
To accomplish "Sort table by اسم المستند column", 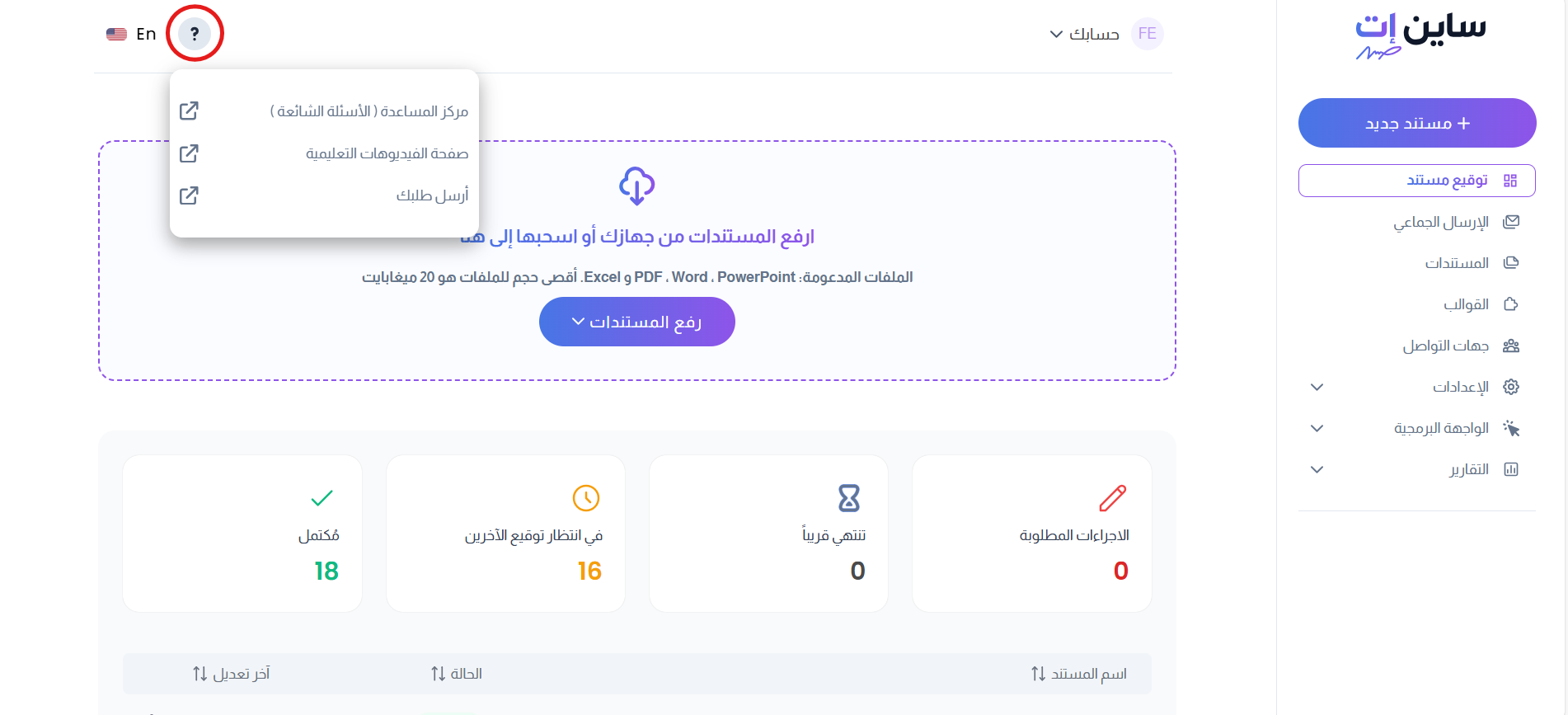I will click(1078, 674).
